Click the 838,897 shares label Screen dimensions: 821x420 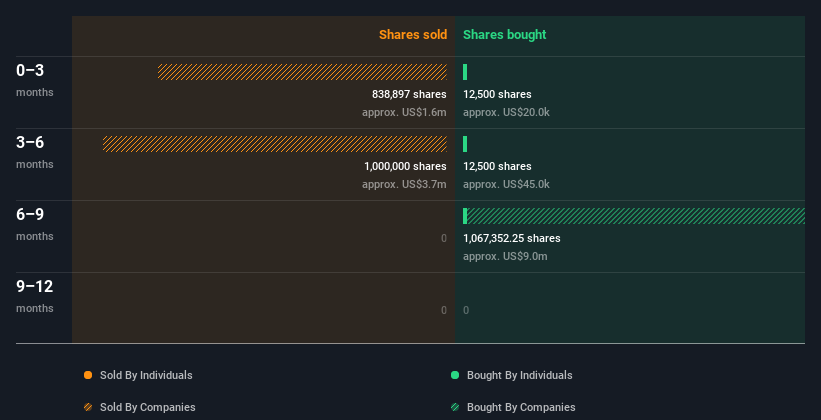[x=409, y=94]
